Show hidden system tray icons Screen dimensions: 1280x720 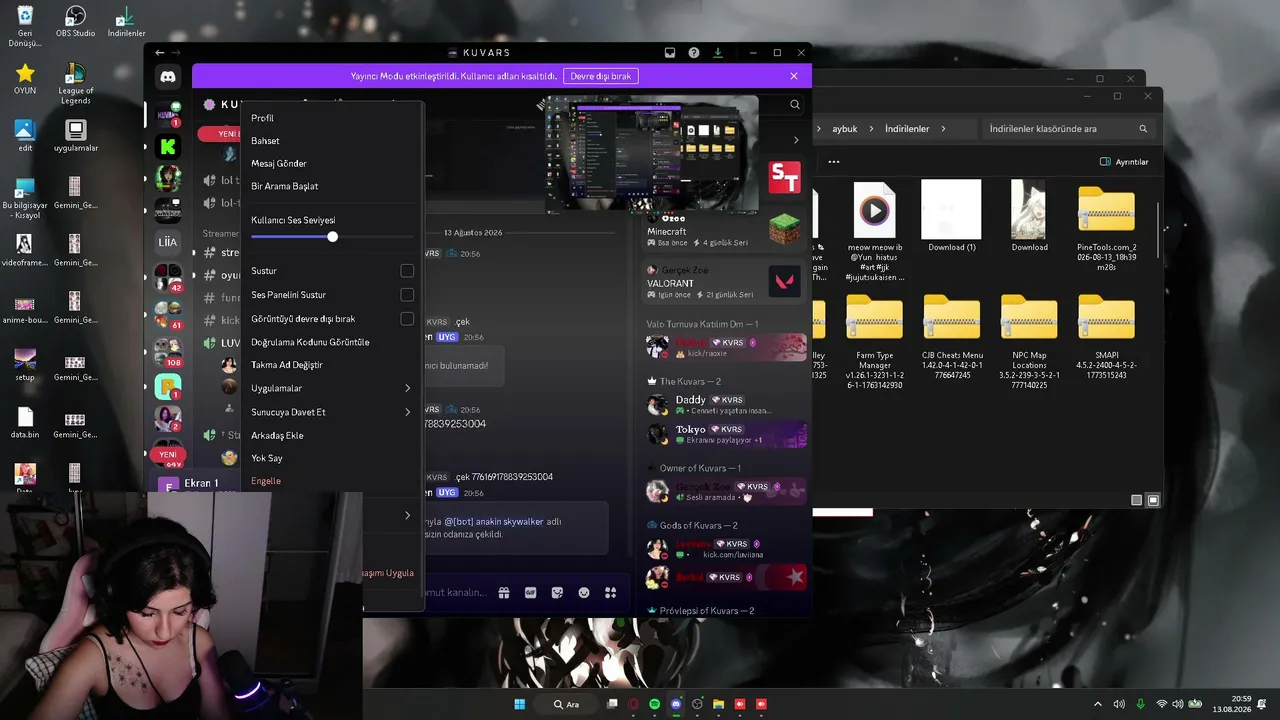[1098, 704]
